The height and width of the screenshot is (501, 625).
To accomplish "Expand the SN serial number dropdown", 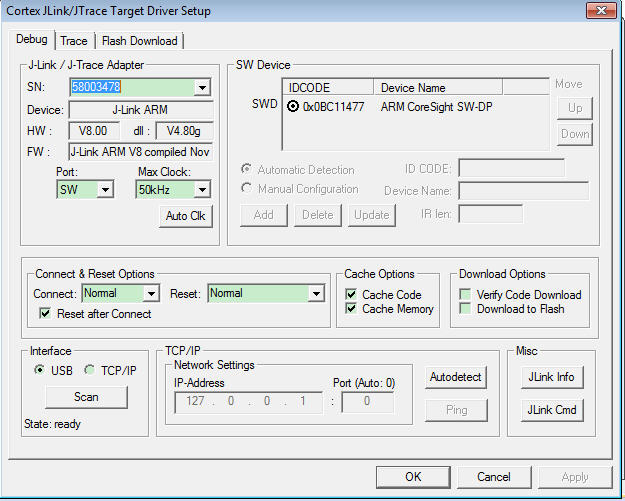I will [202, 87].
